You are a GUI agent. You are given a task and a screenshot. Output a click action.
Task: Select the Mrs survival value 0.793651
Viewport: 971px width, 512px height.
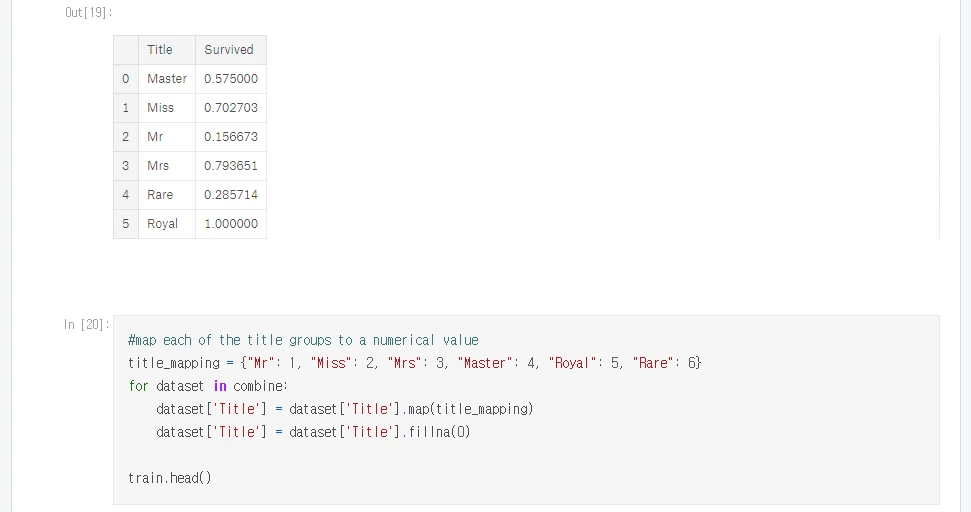(230, 166)
